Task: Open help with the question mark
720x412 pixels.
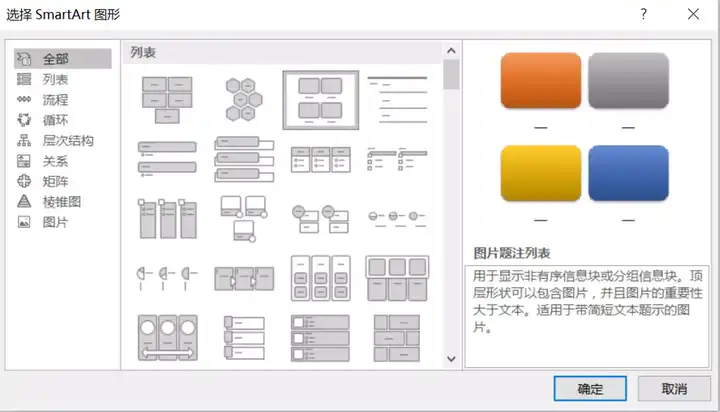Action: tap(643, 14)
